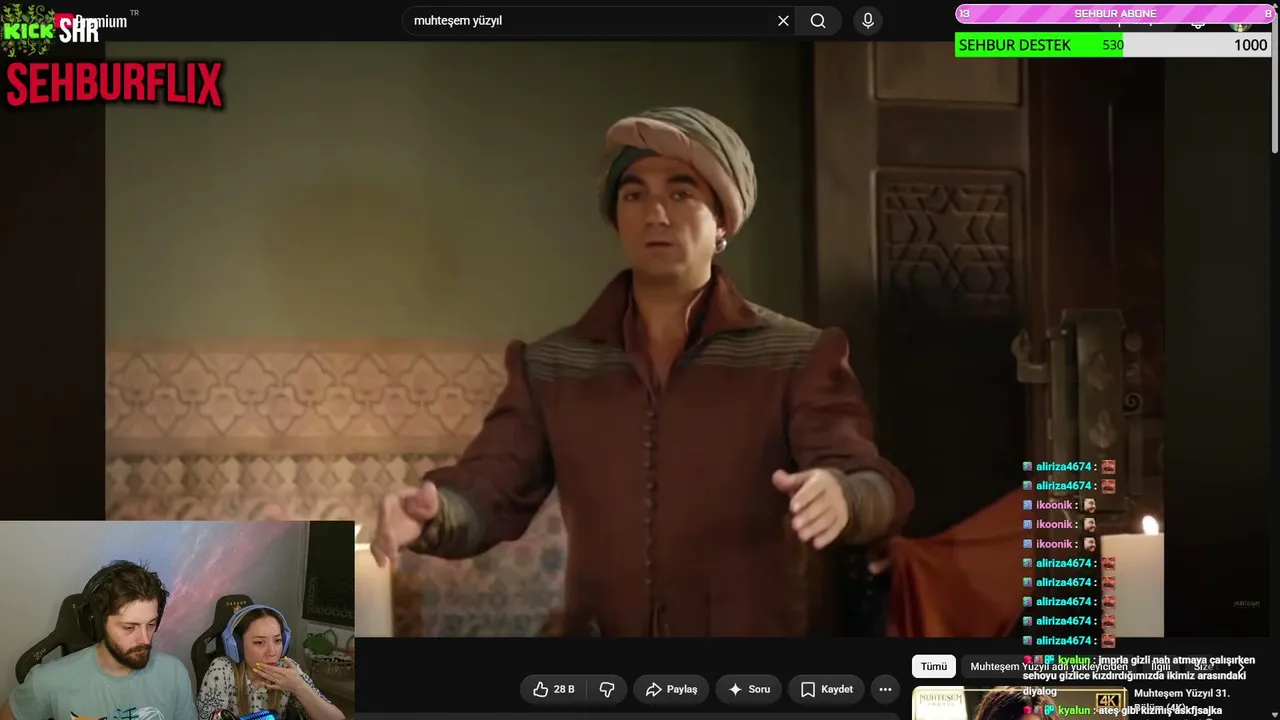Like the video showing 28 B

pyautogui.click(x=554, y=689)
